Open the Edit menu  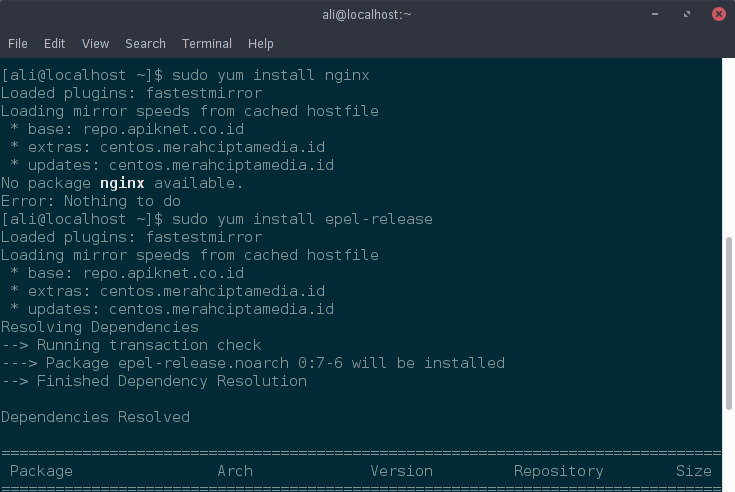54,44
